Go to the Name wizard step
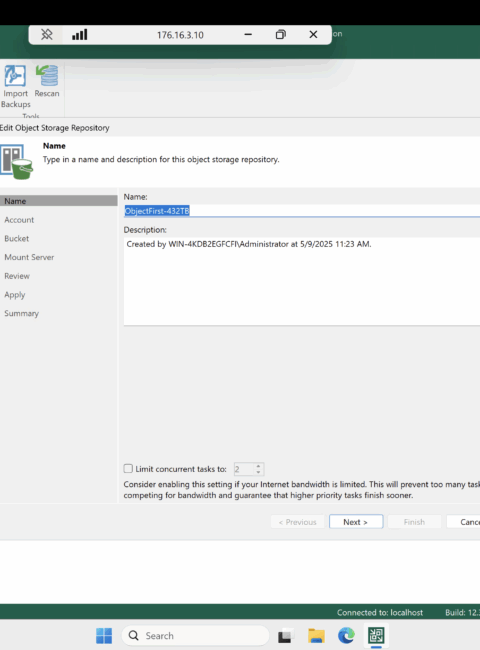The width and height of the screenshot is (480, 650). [x=58, y=201]
